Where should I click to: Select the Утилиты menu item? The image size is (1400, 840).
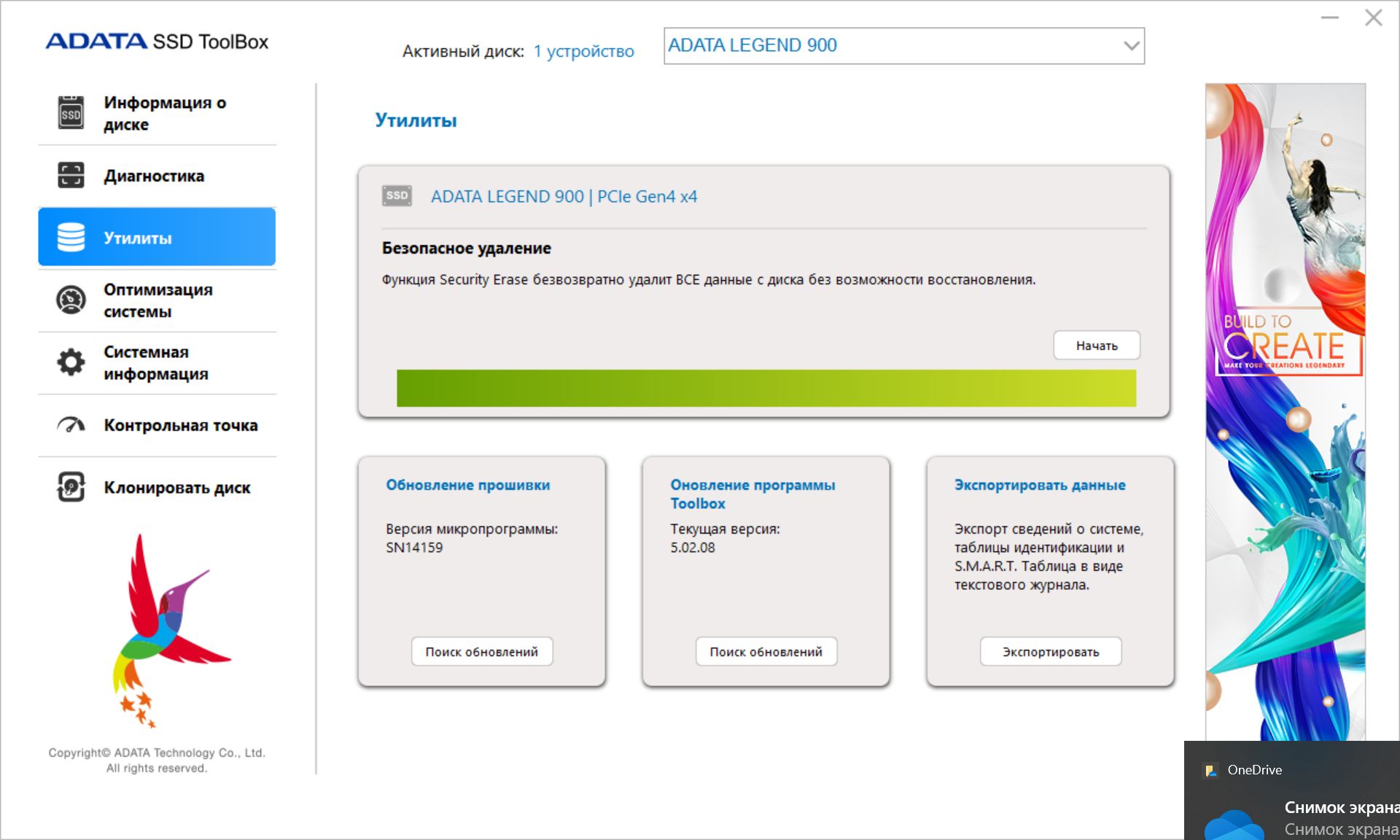pos(157,238)
